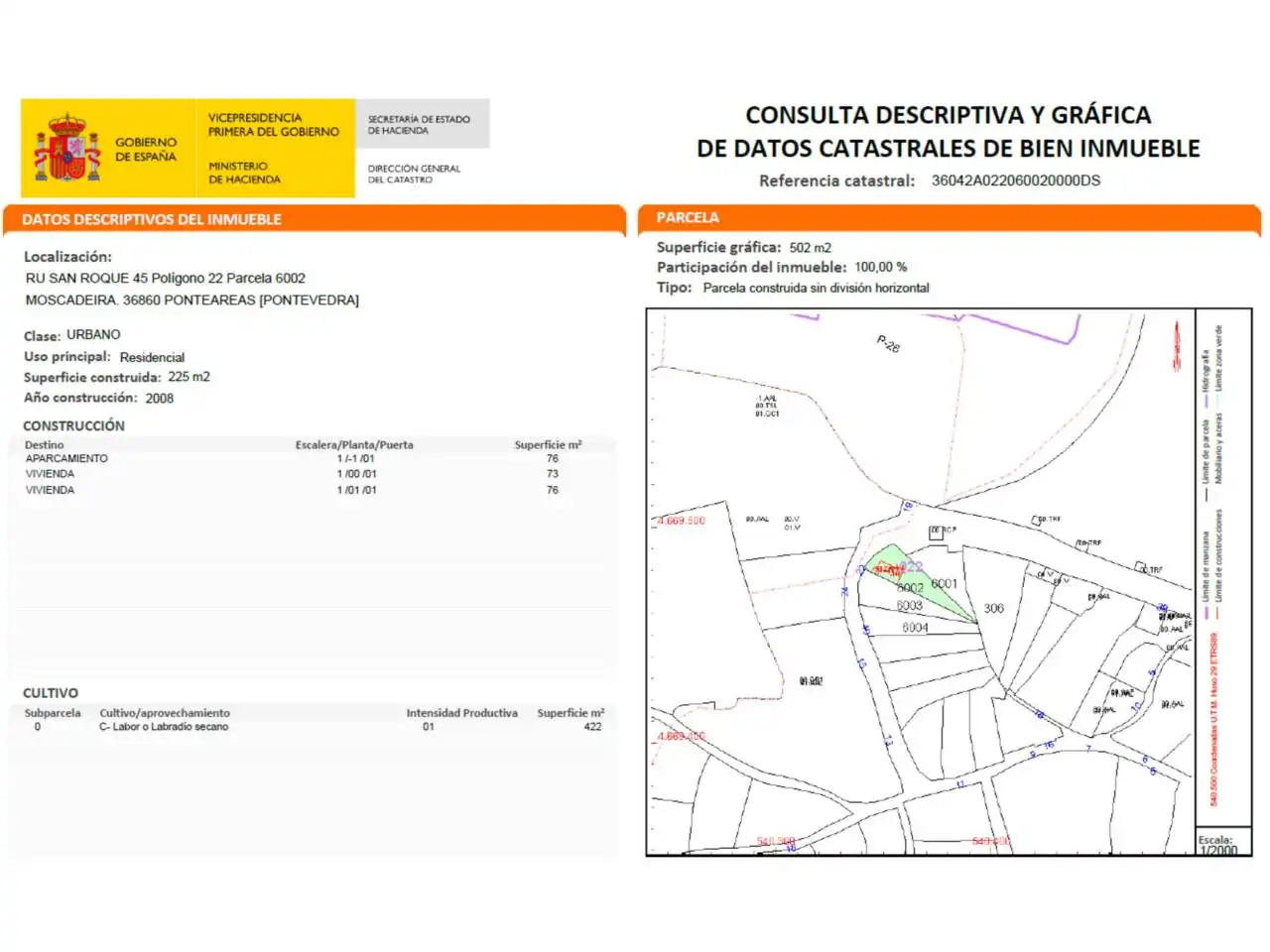This screenshot has width=1270, height=952.
Task: Click the '1 /01 /01' cell
Action: pos(356,490)
